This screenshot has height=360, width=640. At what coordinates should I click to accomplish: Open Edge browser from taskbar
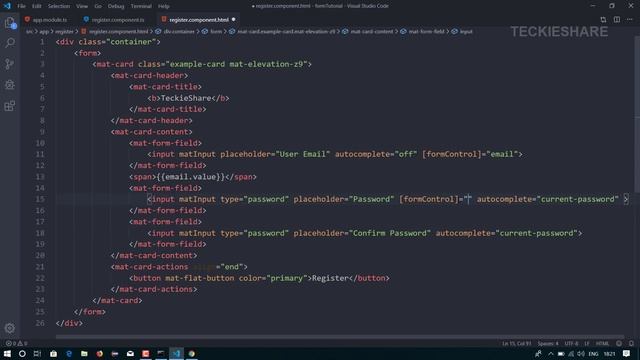pos(69,353)
